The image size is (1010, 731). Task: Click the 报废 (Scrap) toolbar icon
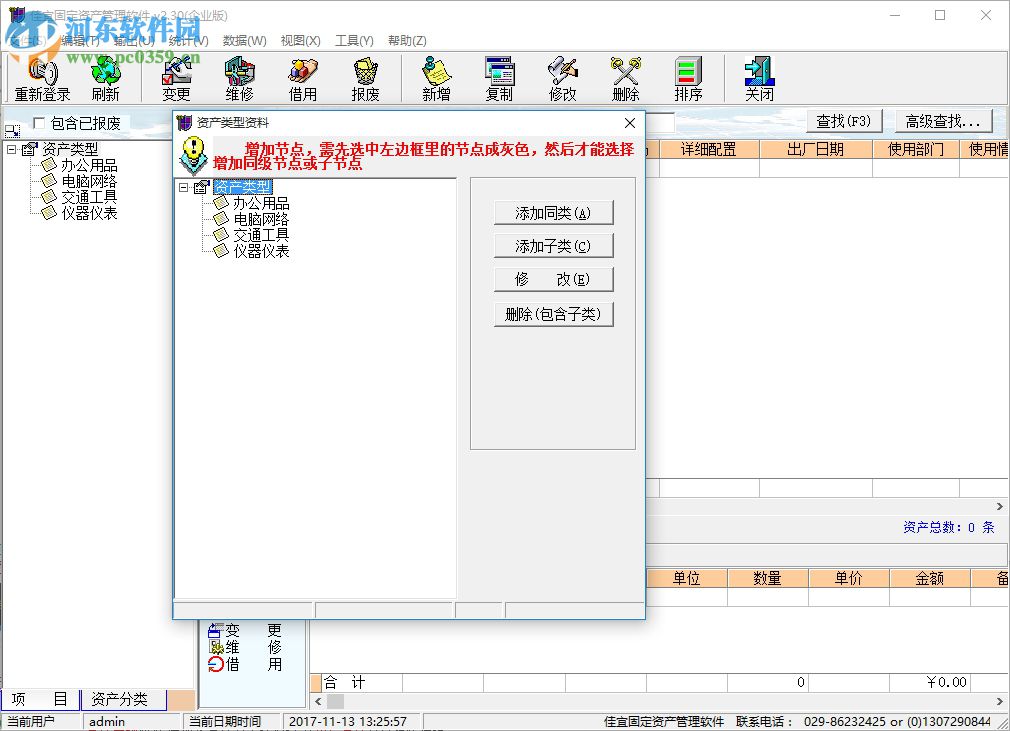pyautogui.click(x=364, y=78)
